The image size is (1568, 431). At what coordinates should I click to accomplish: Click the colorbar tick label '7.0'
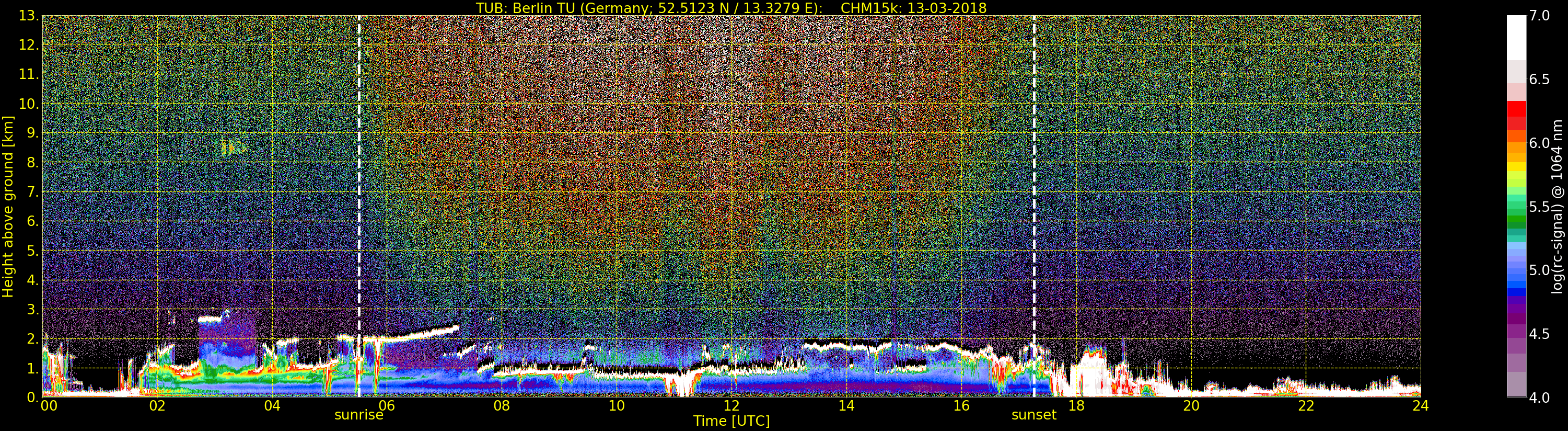coord(1539,16)
